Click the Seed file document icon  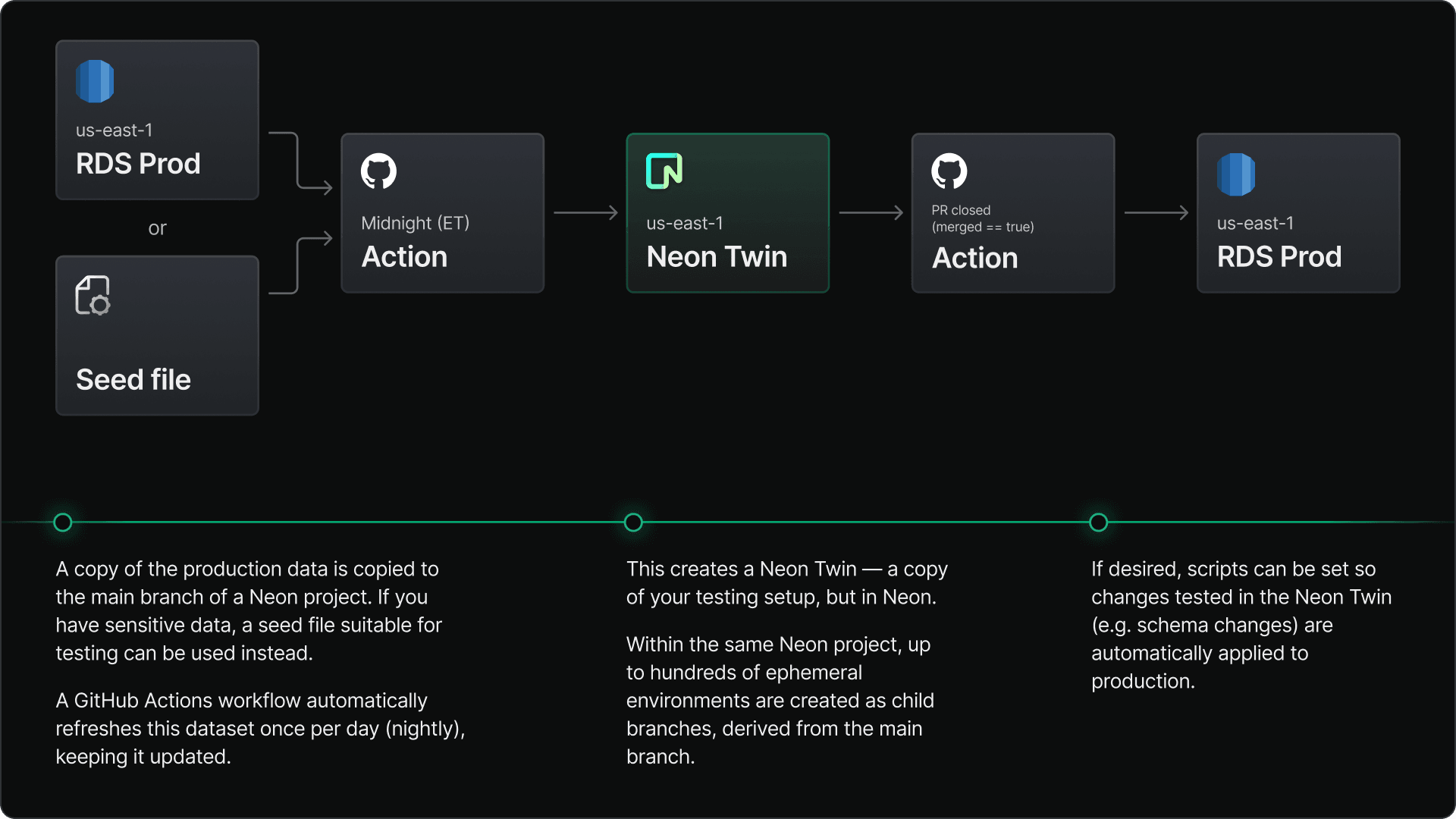[x=93, y=295]
